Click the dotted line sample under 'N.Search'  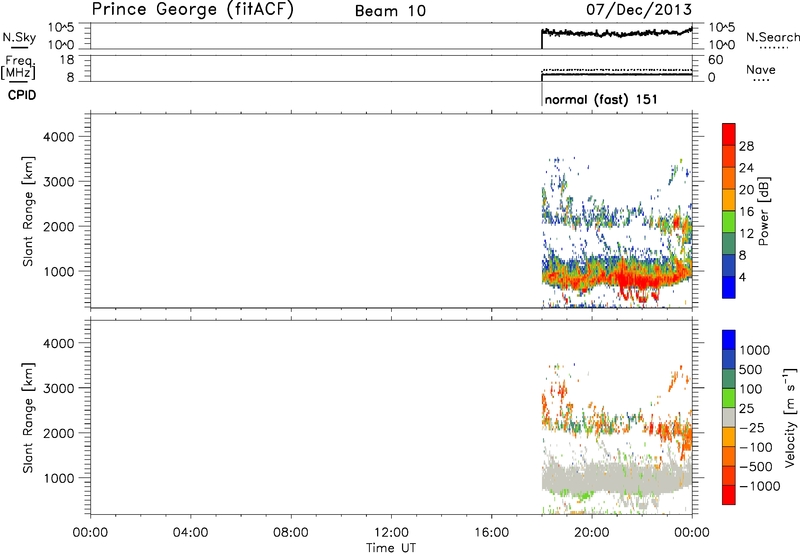click(774, 47)
